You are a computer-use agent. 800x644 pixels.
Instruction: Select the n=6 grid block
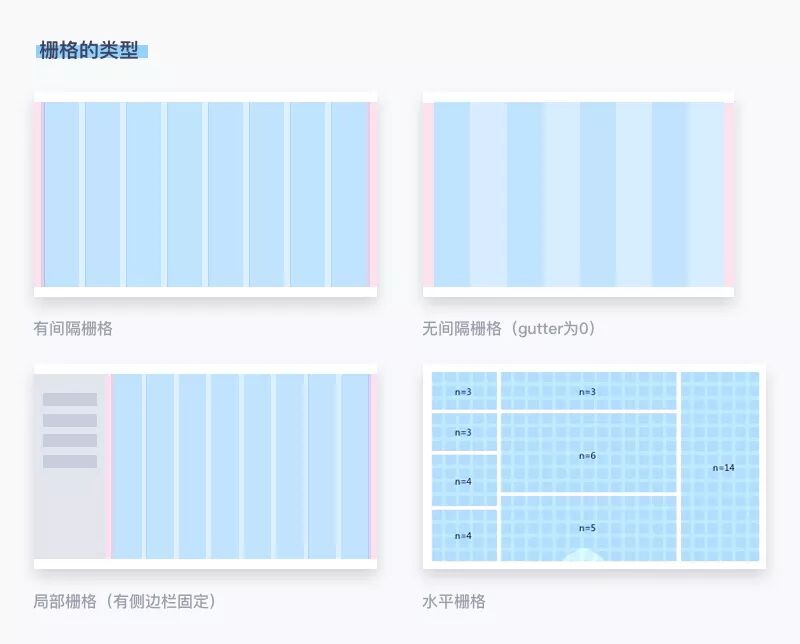point(589,451)
